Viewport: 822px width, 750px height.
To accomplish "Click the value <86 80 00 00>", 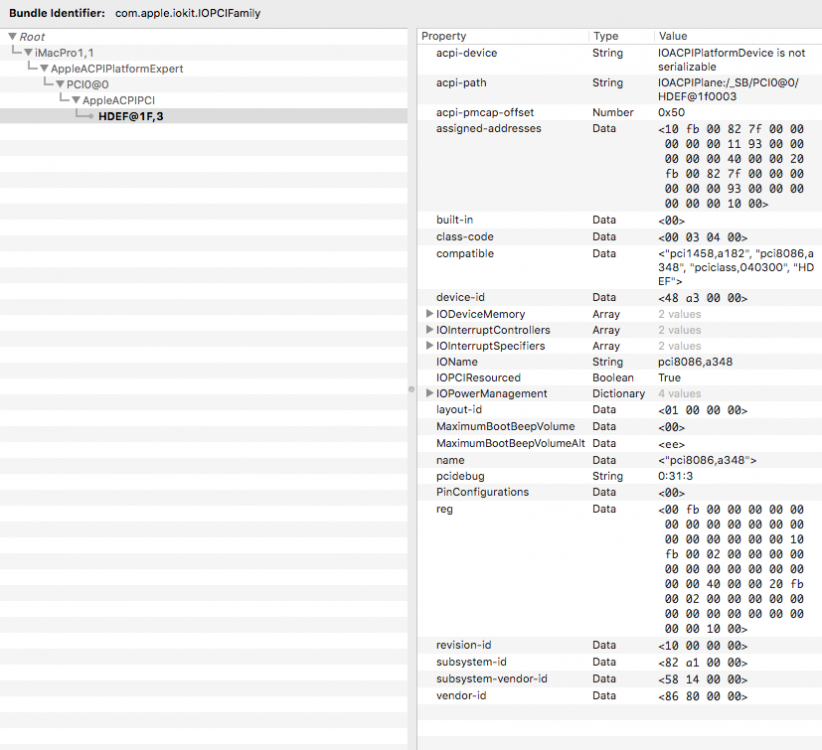I will click(x=702, y=696).
